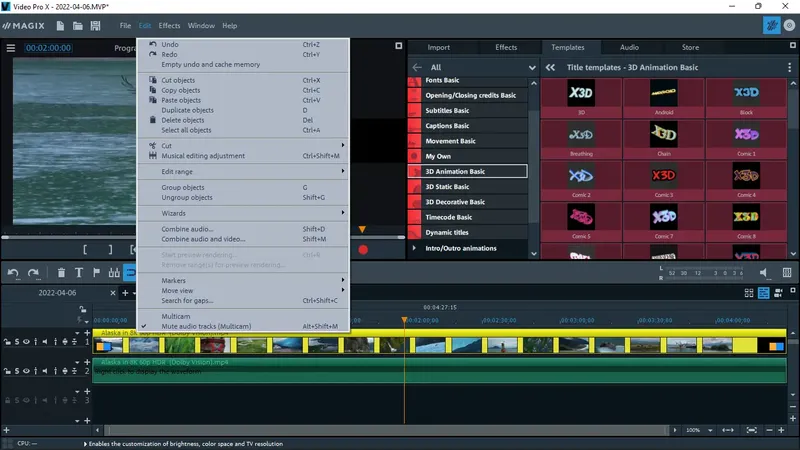Open the mixer panel icon beside the speaker
The image size is (800, 450).
787,273
